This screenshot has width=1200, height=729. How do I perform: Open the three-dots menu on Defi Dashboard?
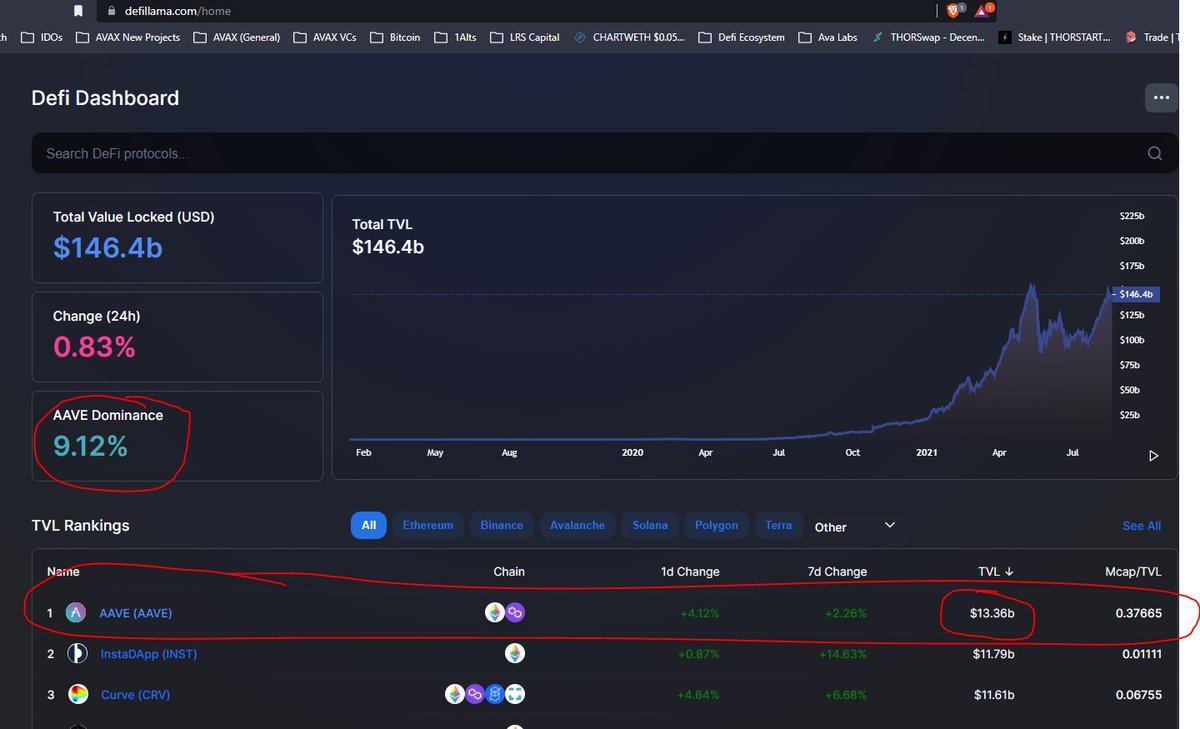pyautogui.click(x=1161, y=98)
